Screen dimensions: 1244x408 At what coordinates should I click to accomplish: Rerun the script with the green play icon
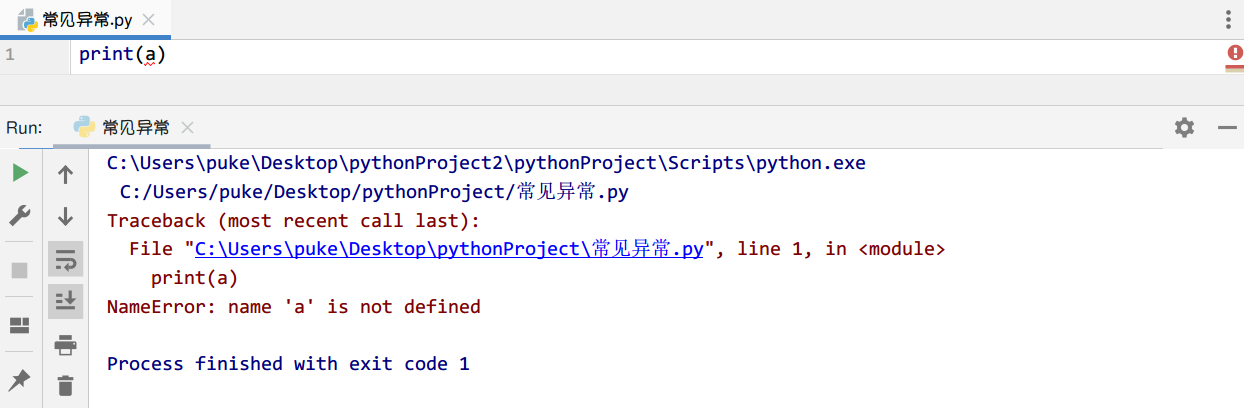(20, 174)
